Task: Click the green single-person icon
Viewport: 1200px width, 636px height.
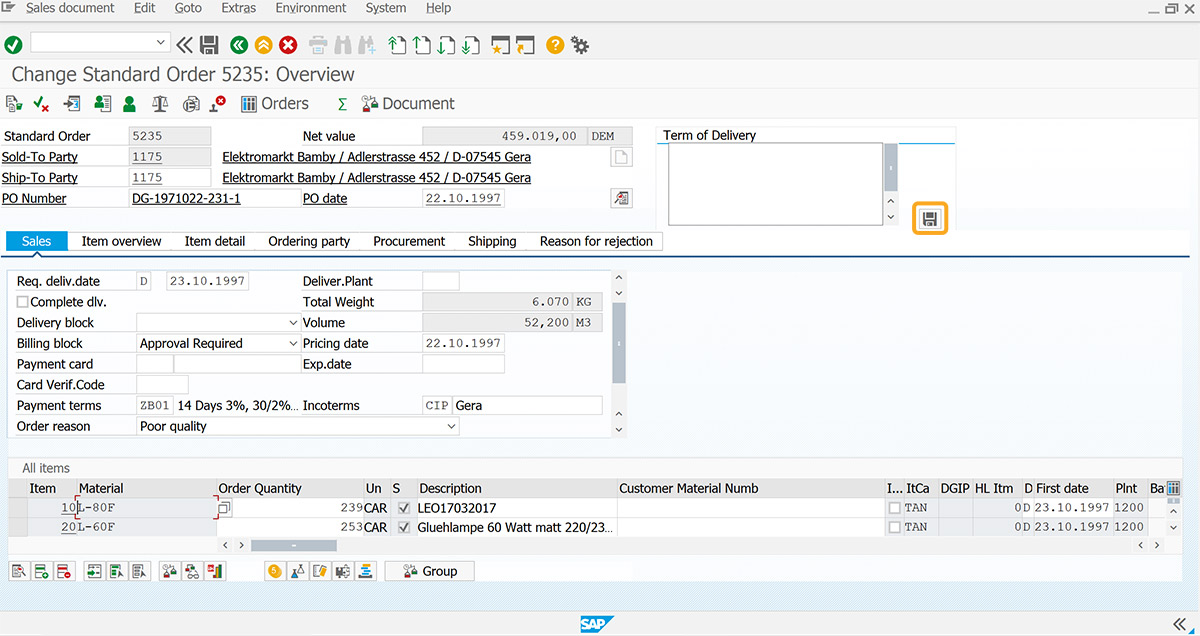Action: 129,103
